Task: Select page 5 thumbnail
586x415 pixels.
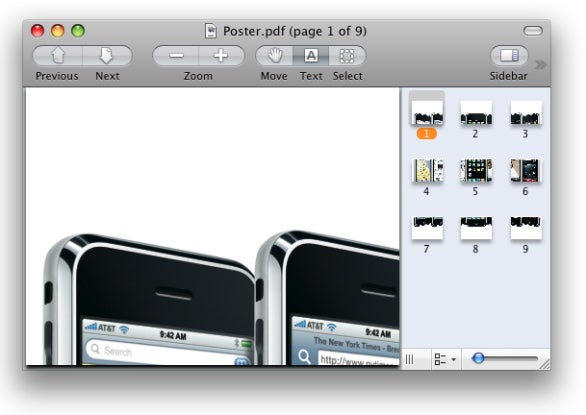Action: point(476,170)
